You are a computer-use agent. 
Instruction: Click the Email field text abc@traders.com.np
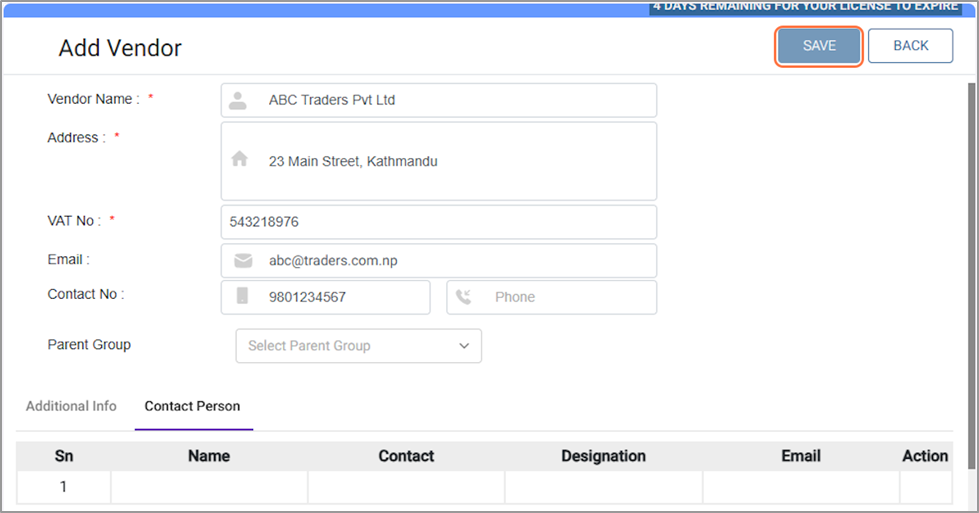pos(333,261)
